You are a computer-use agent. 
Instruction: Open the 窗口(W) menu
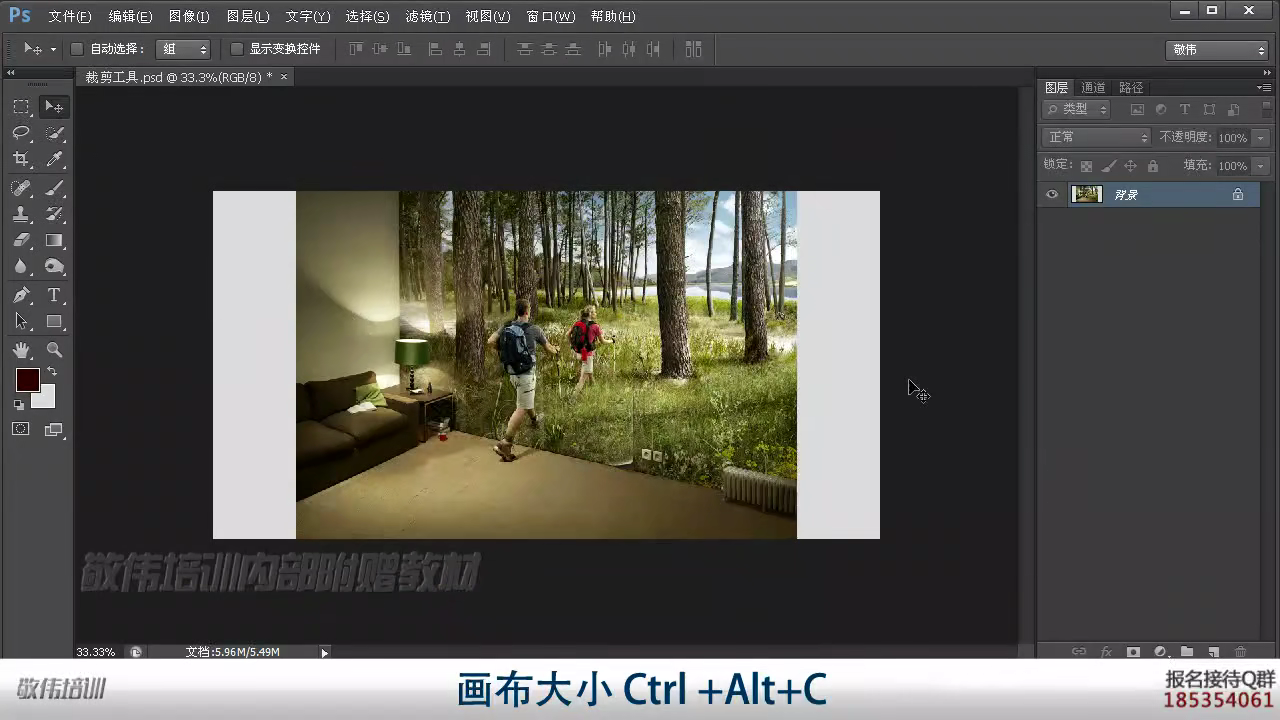[x=550, y=17]
